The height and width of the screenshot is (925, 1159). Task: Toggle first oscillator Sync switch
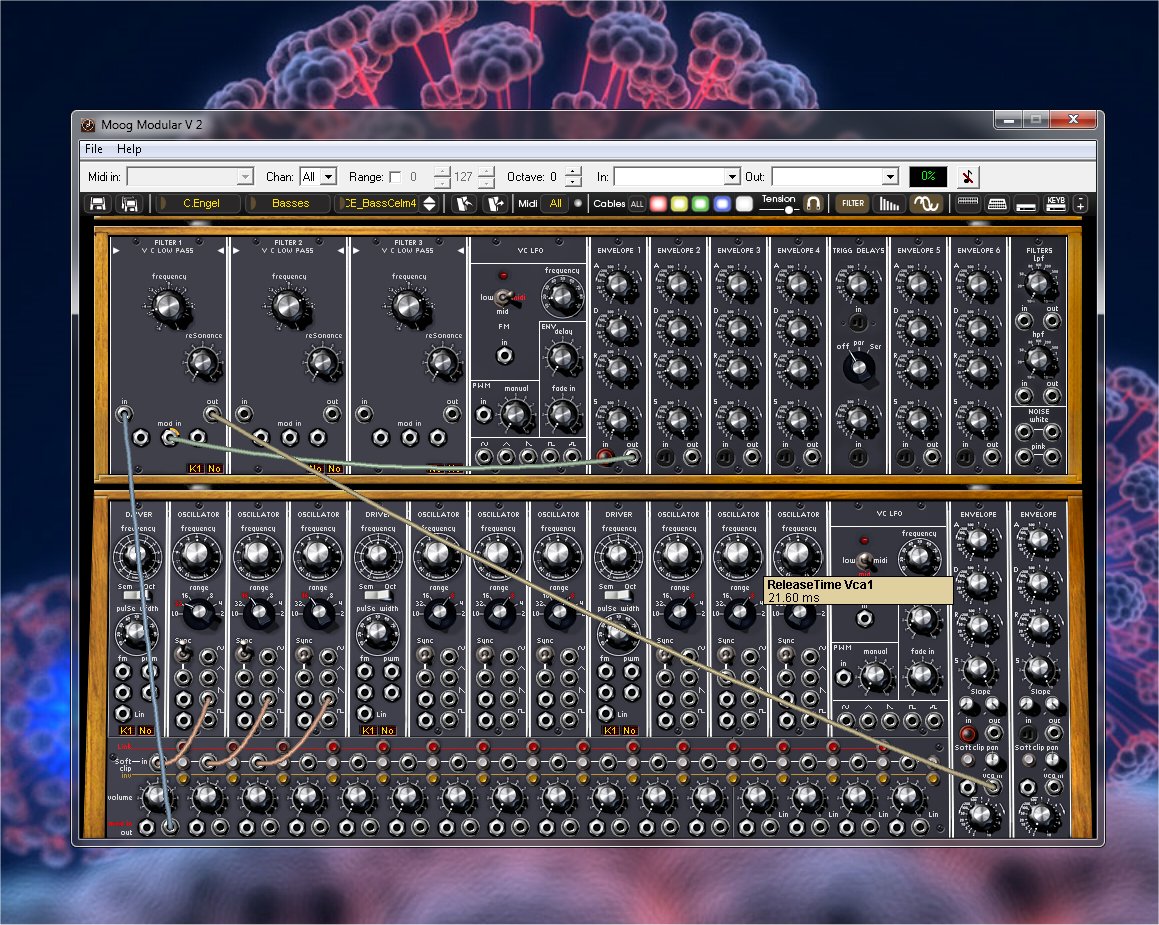point(183,654)
